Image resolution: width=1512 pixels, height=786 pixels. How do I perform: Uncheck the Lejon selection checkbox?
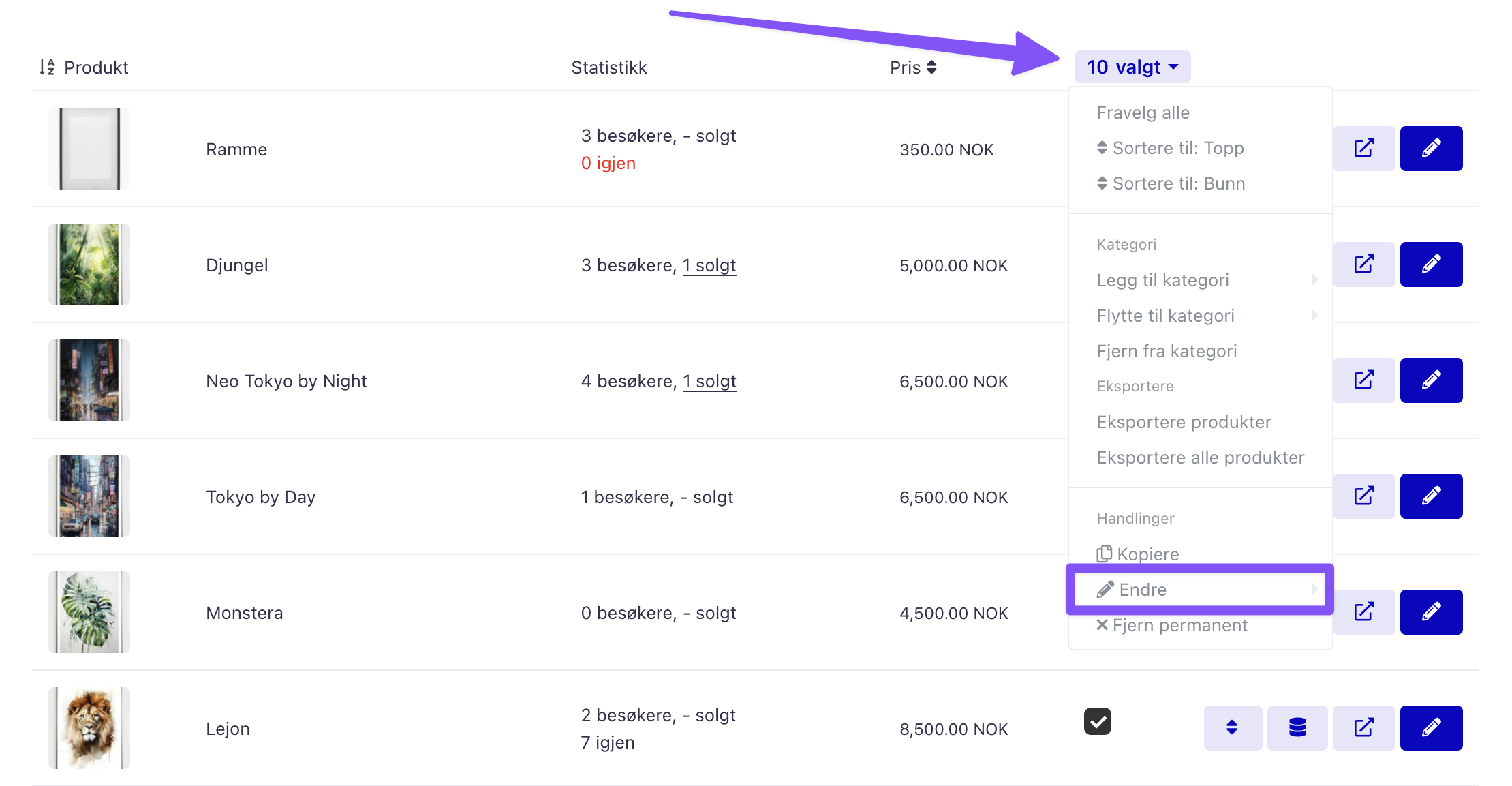[x=1097, y=721]
